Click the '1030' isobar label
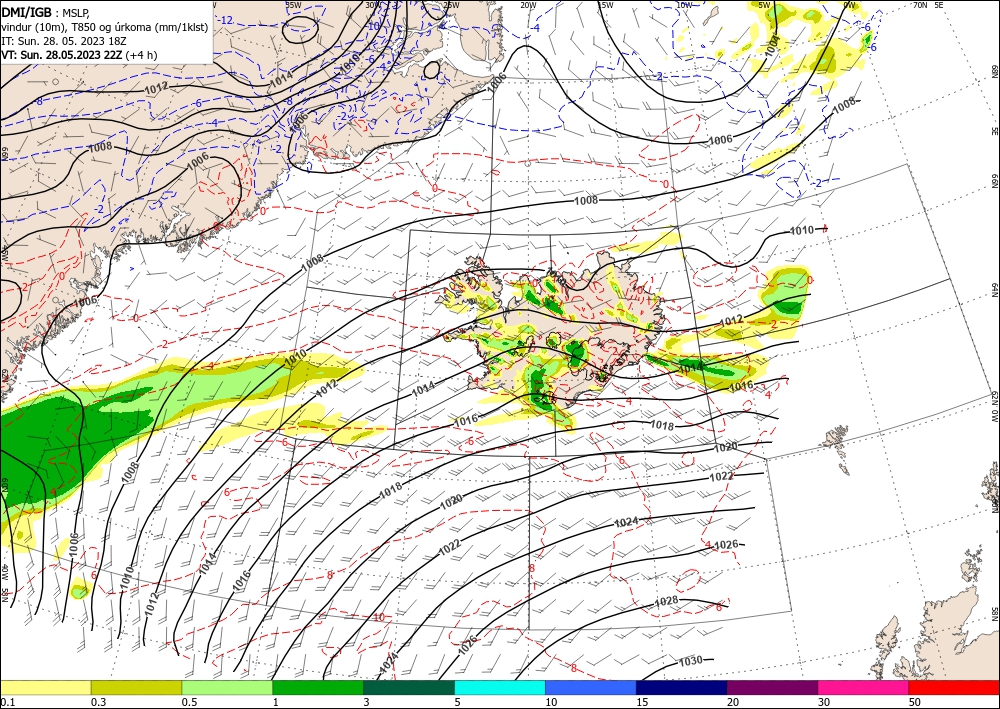The image size is (1000, 709). pos(691,660)
